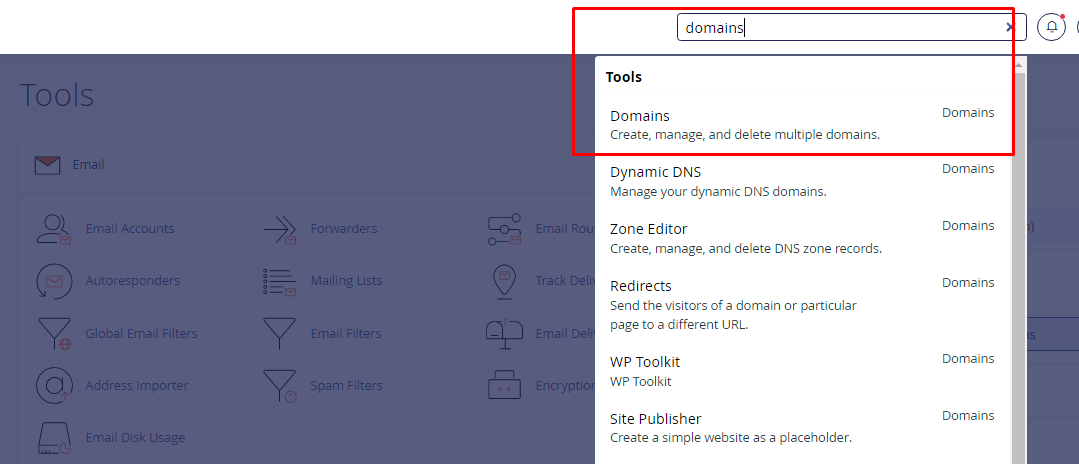
Task: Open the Email Filters link
Action: pyautogui.click(x=345, y=333)
